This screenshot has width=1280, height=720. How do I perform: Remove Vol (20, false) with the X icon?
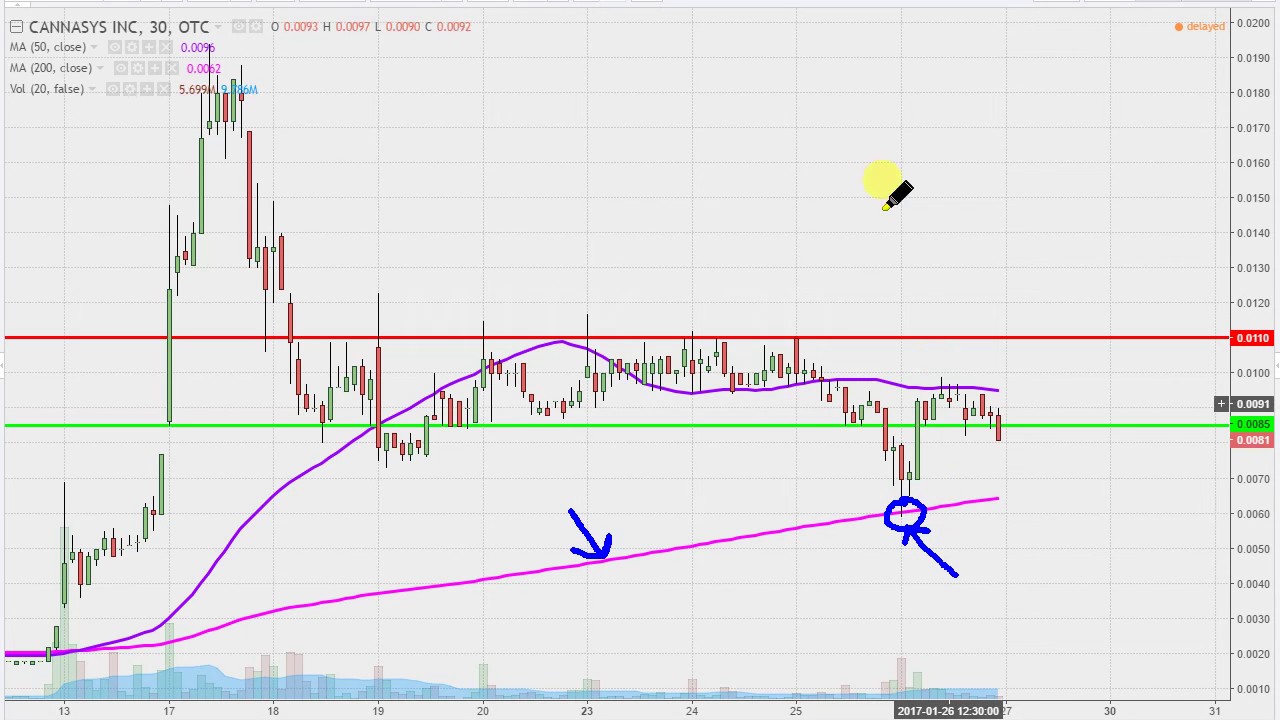point(164,89)
